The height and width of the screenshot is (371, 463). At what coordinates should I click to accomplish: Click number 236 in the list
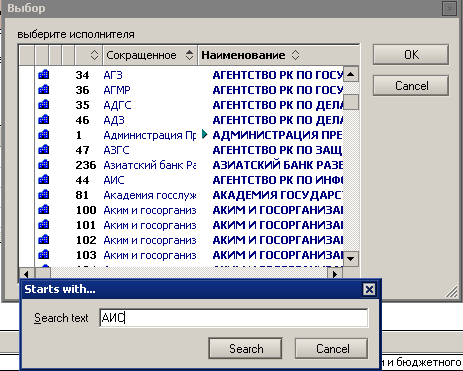pos(86,165)
